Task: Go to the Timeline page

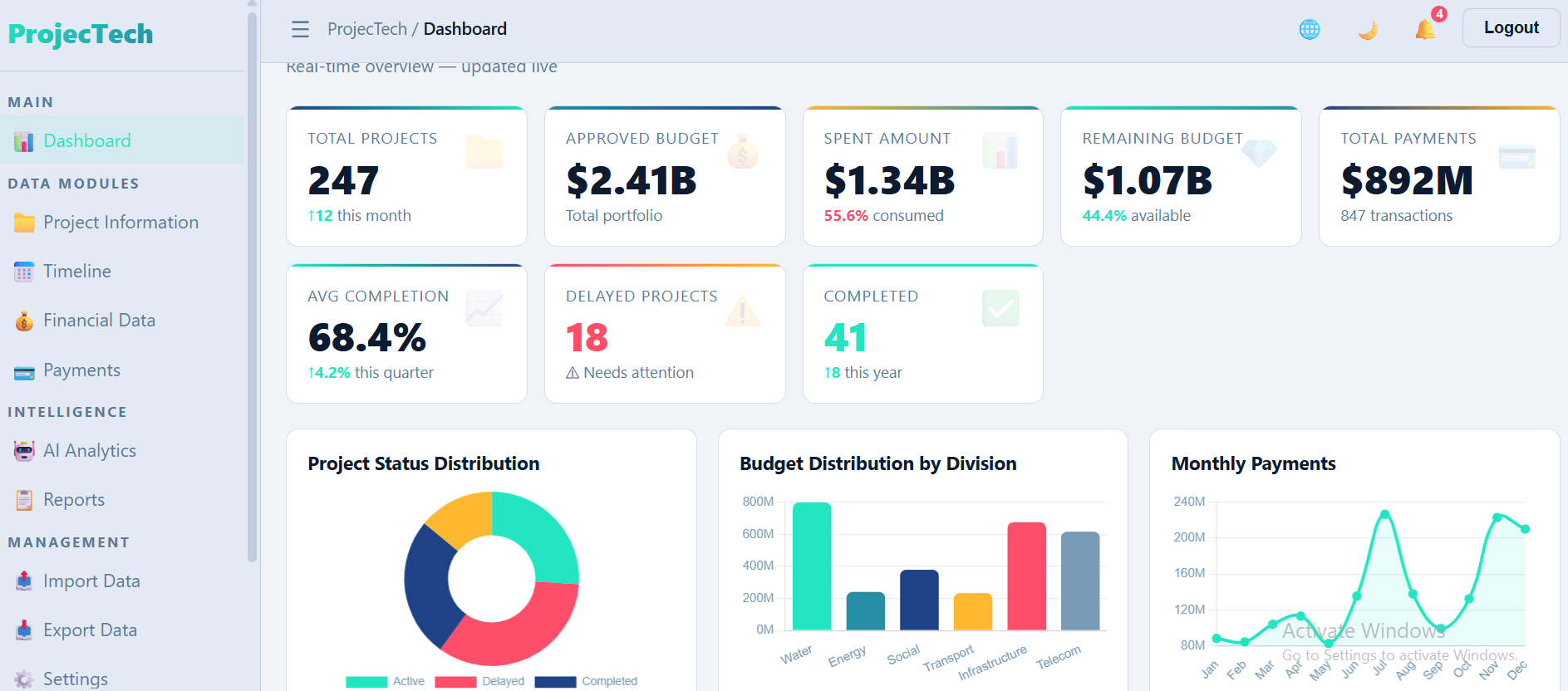Action: coord(122,272)
